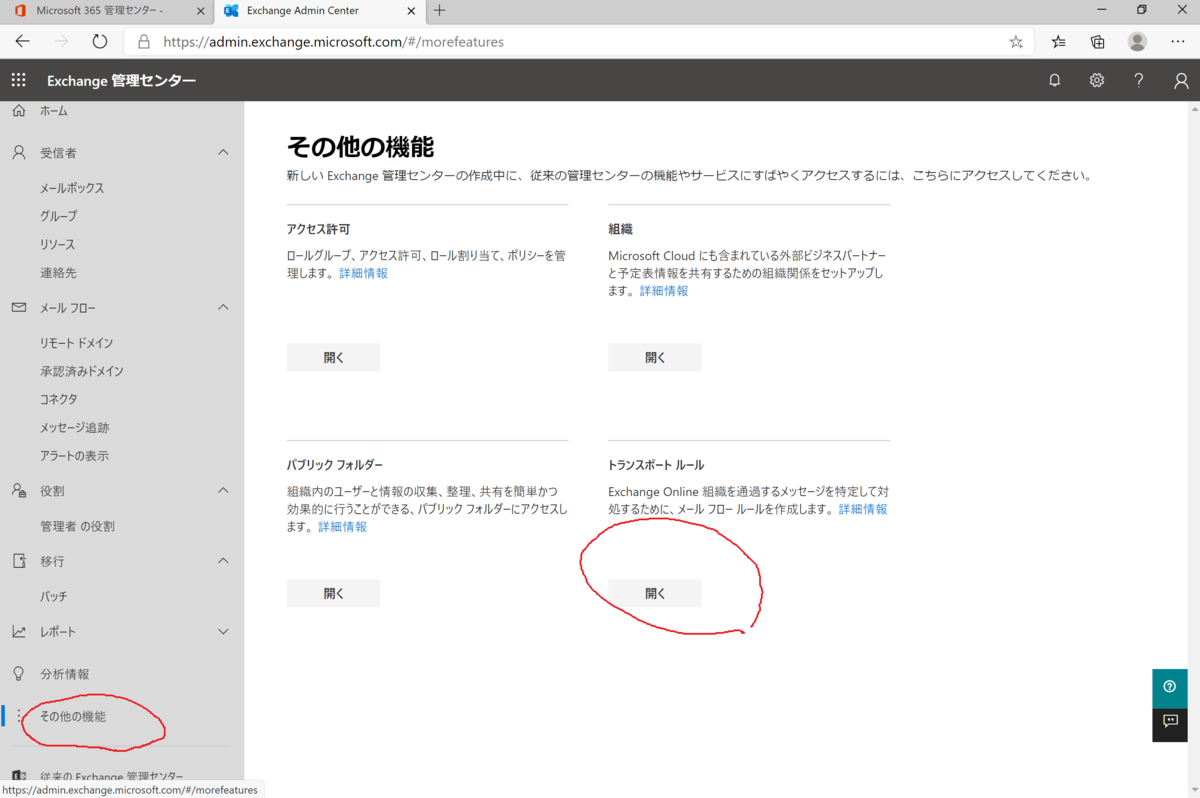
Task: Collapse the メール フロー section chevron
Action: click(223, 308)
